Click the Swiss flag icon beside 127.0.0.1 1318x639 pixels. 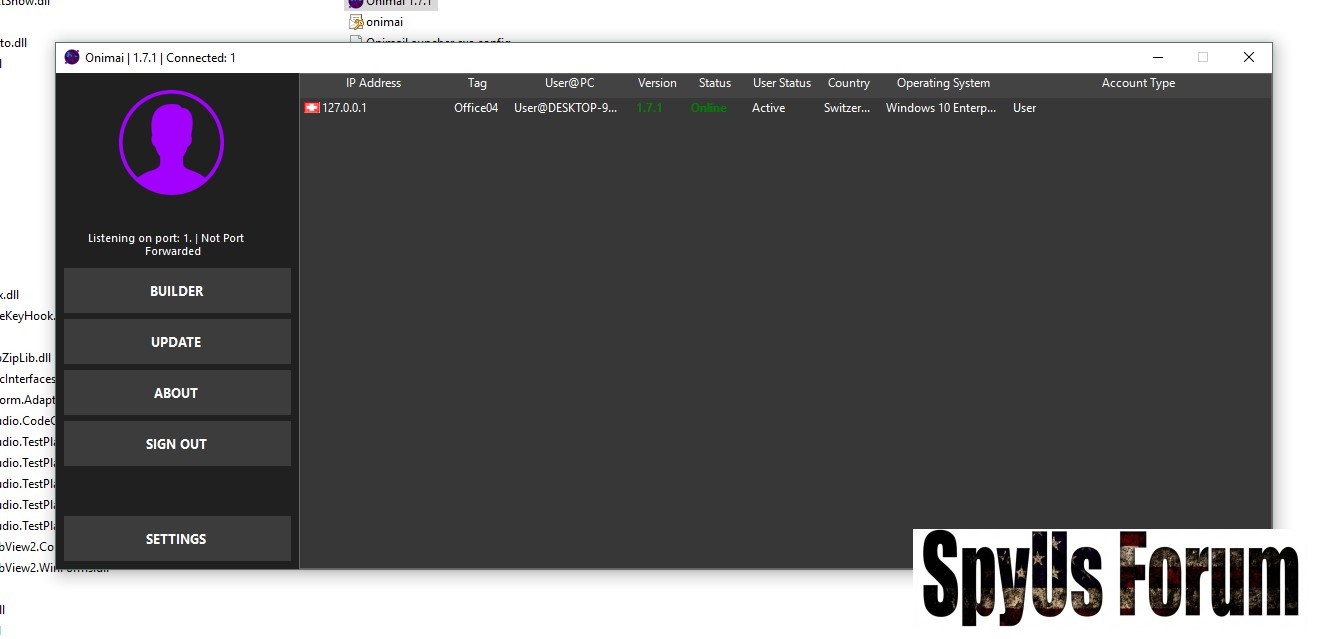tap(312, 108)
